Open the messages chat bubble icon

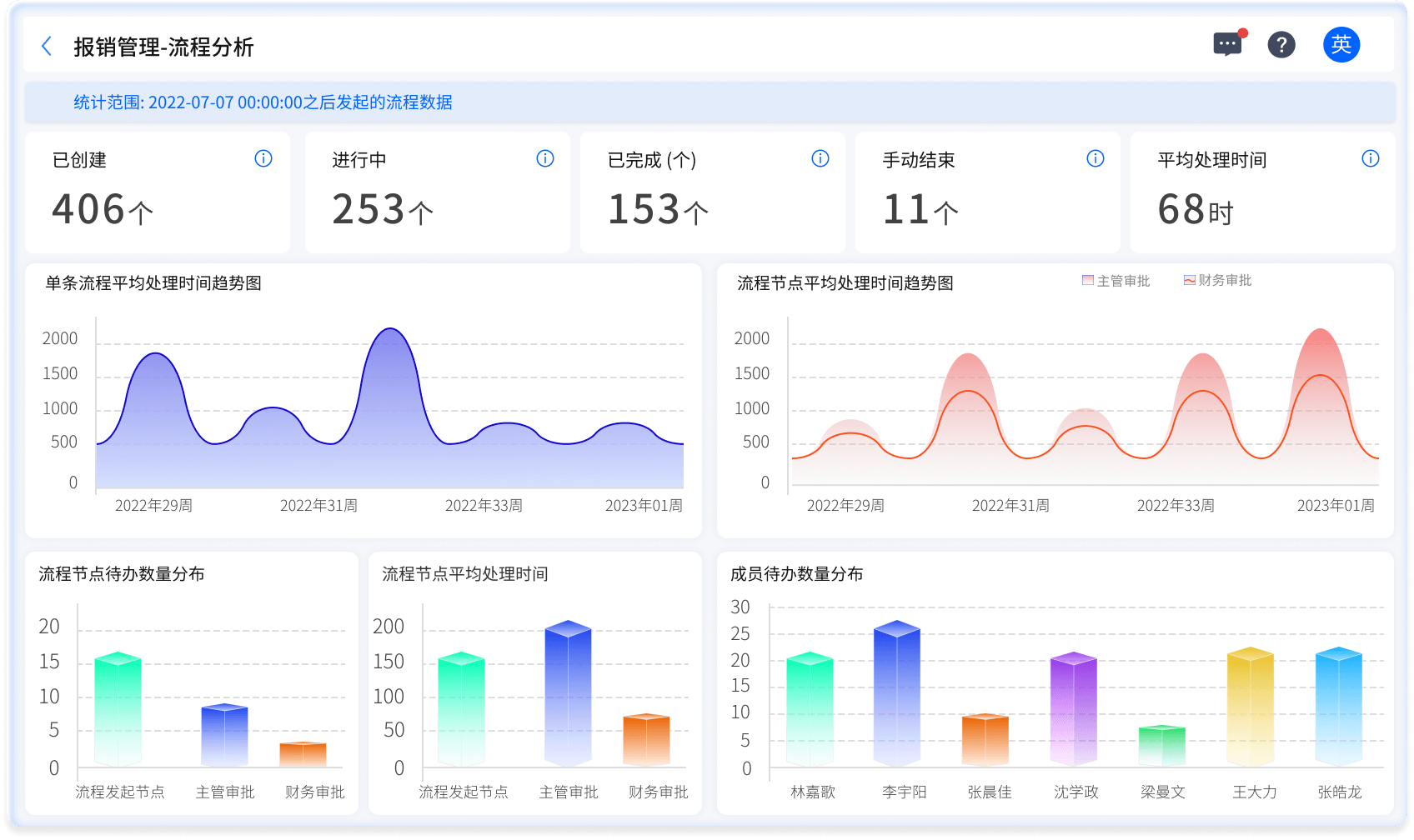click(1228, 44)
